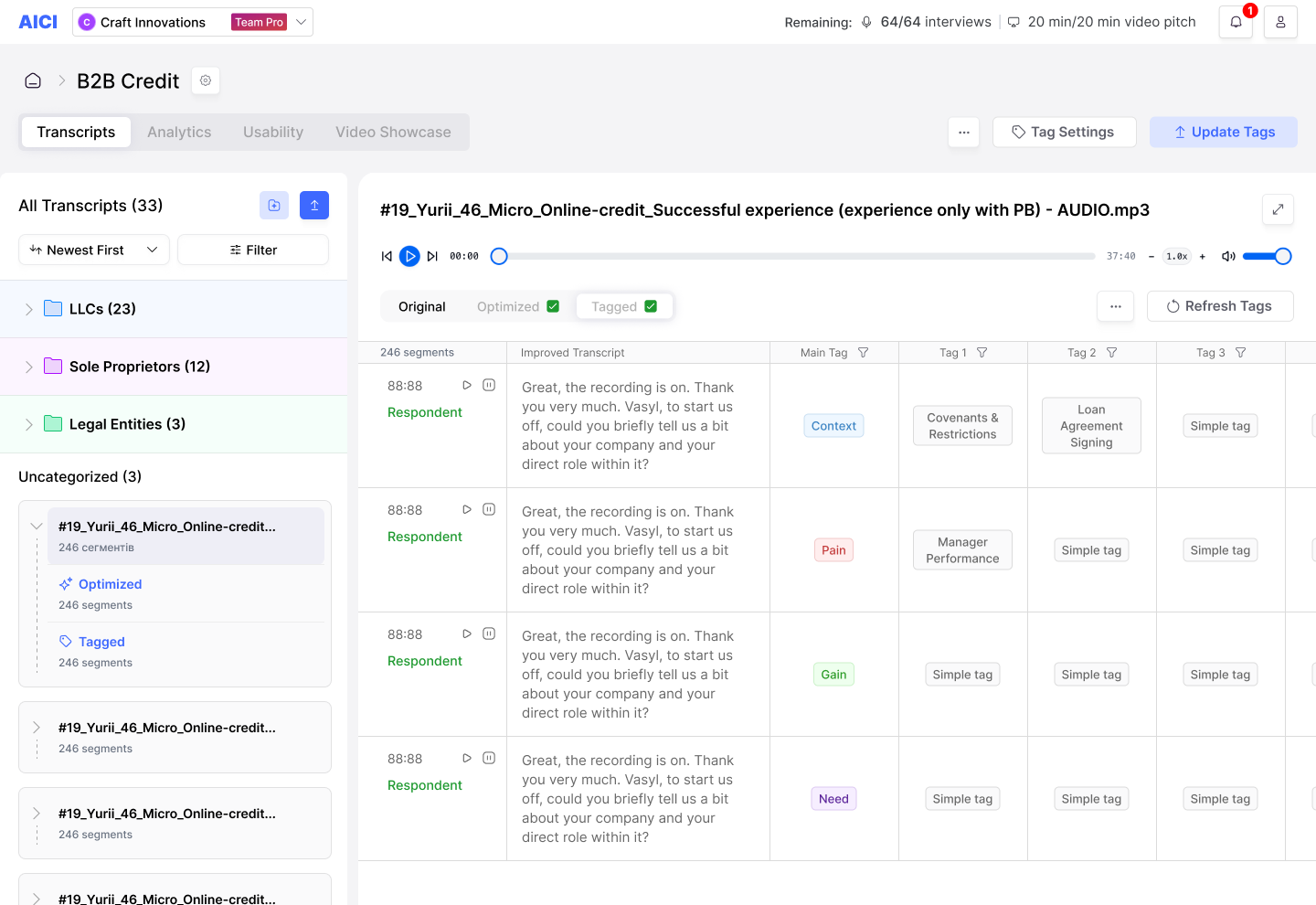The height and width of the screenshot is (905, 1316).
Task: Open the Craft Innovations workspace dropdown
Action: 193,22
